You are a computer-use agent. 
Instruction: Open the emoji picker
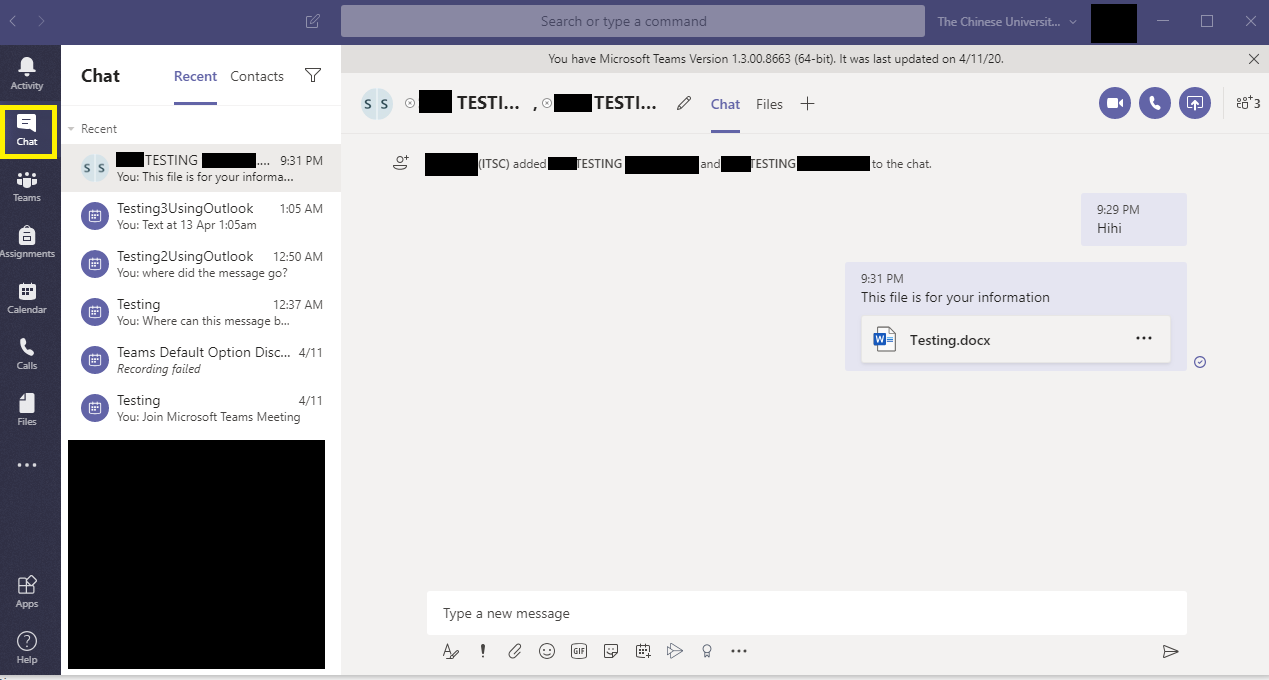click(x=547, y=651)
